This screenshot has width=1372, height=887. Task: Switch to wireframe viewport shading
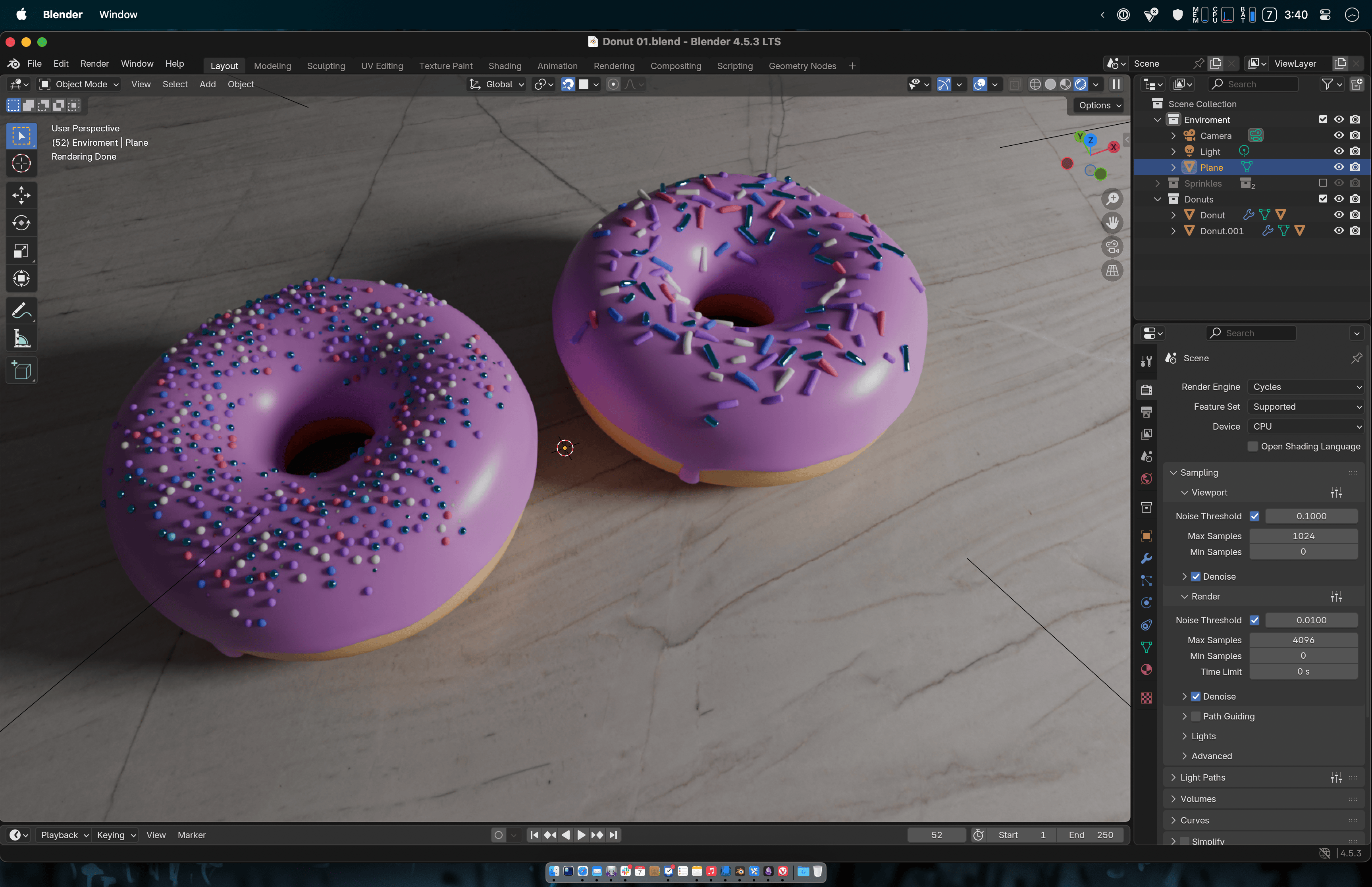click(1035, 84)
